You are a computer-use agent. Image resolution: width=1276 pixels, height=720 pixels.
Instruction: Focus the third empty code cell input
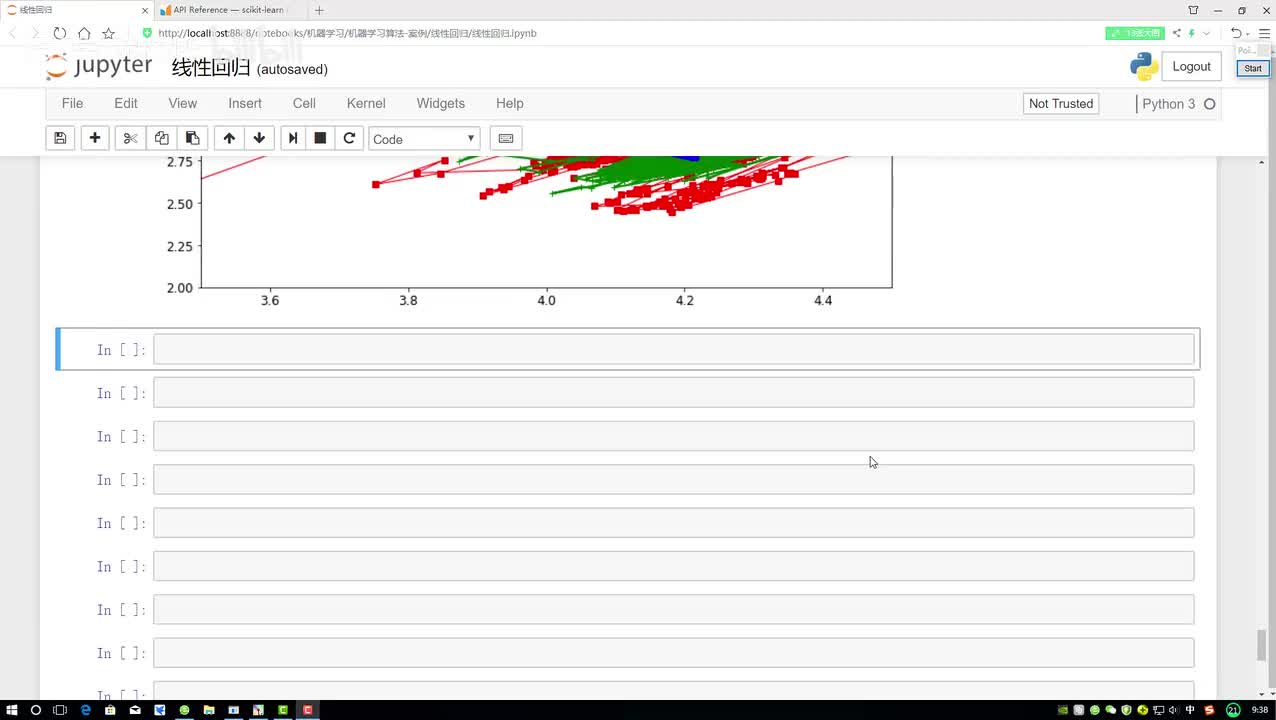pyautogui.click(x=673, y=436)
